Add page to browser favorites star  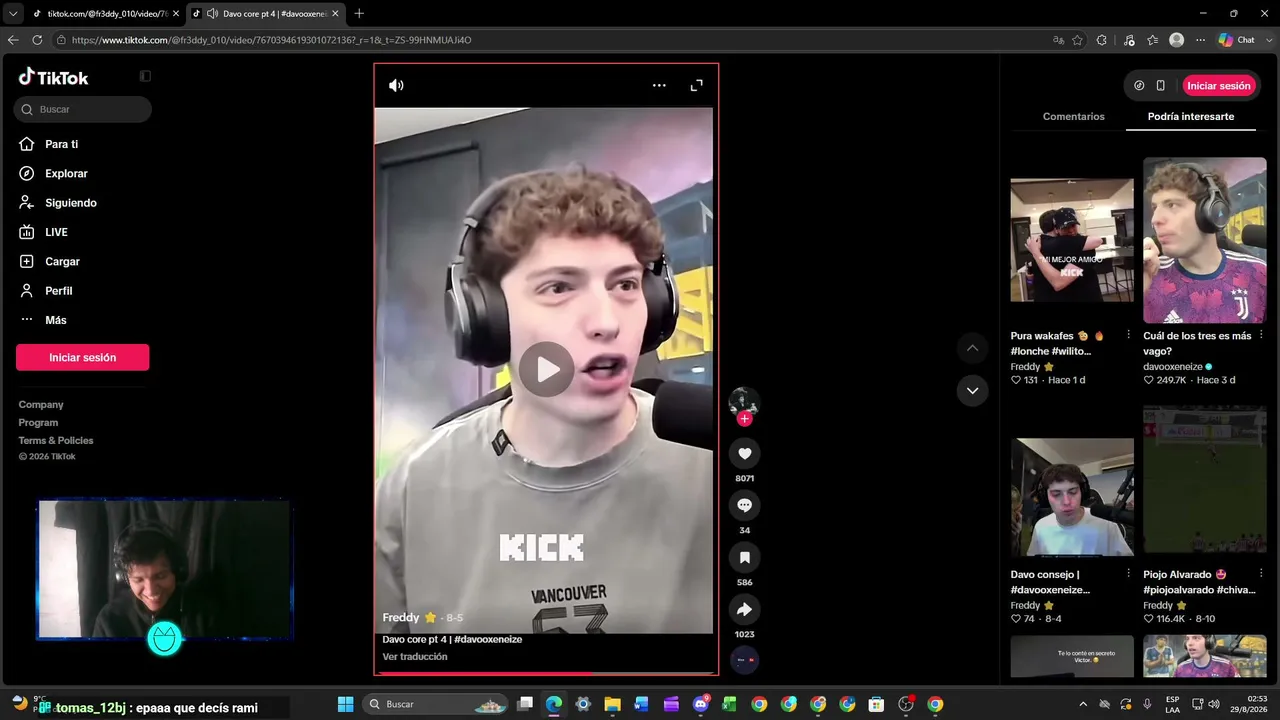(x=1077, y=40)
